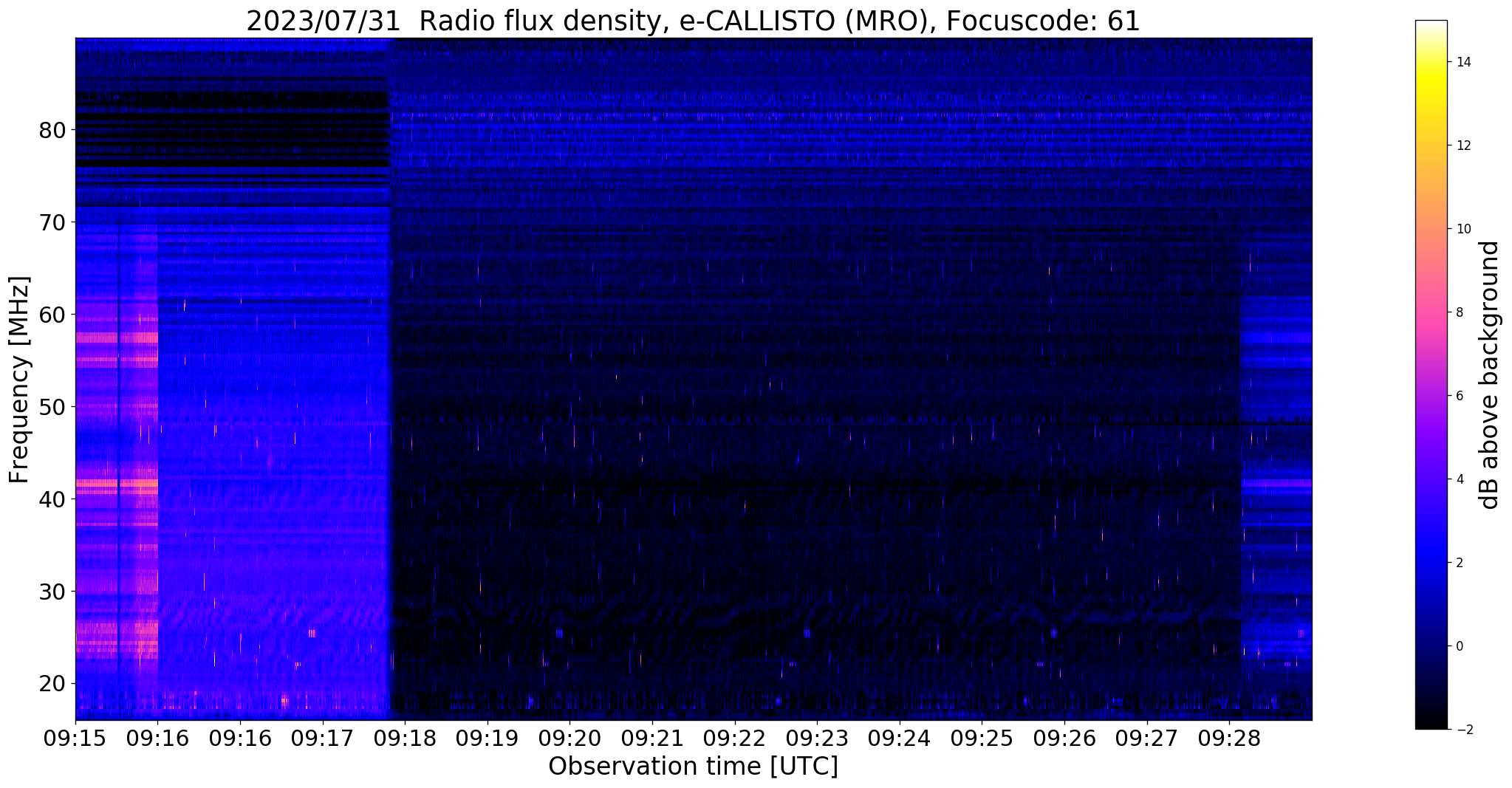Click the 'dB above background' colorbar label
Viewport: 1512px width, 788px height.
pos(1490,374)
